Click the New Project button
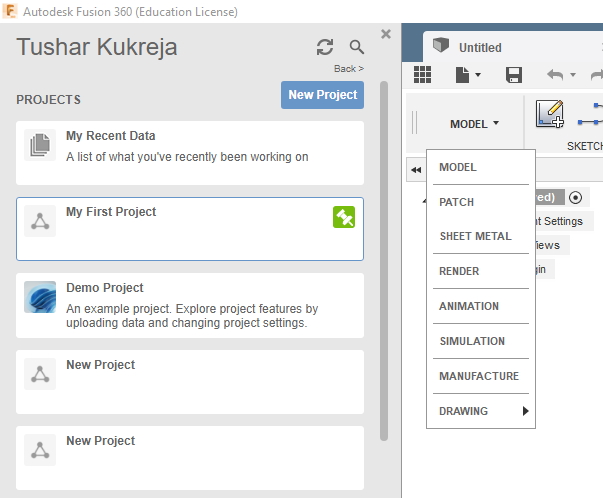The width and height of the screenshot is (603, 498). [322, 95]
